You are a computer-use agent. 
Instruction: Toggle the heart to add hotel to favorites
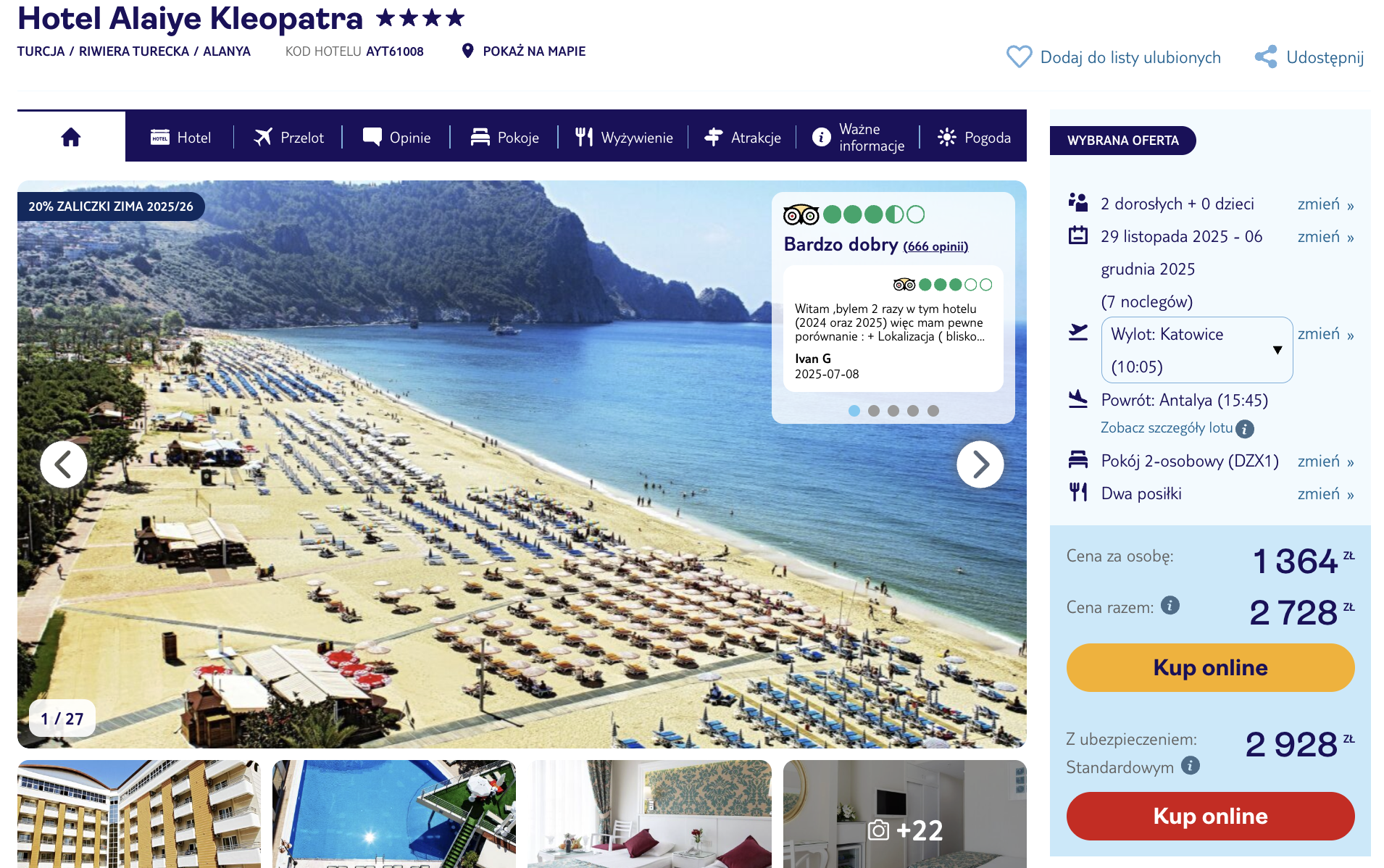click(1020, 57)
